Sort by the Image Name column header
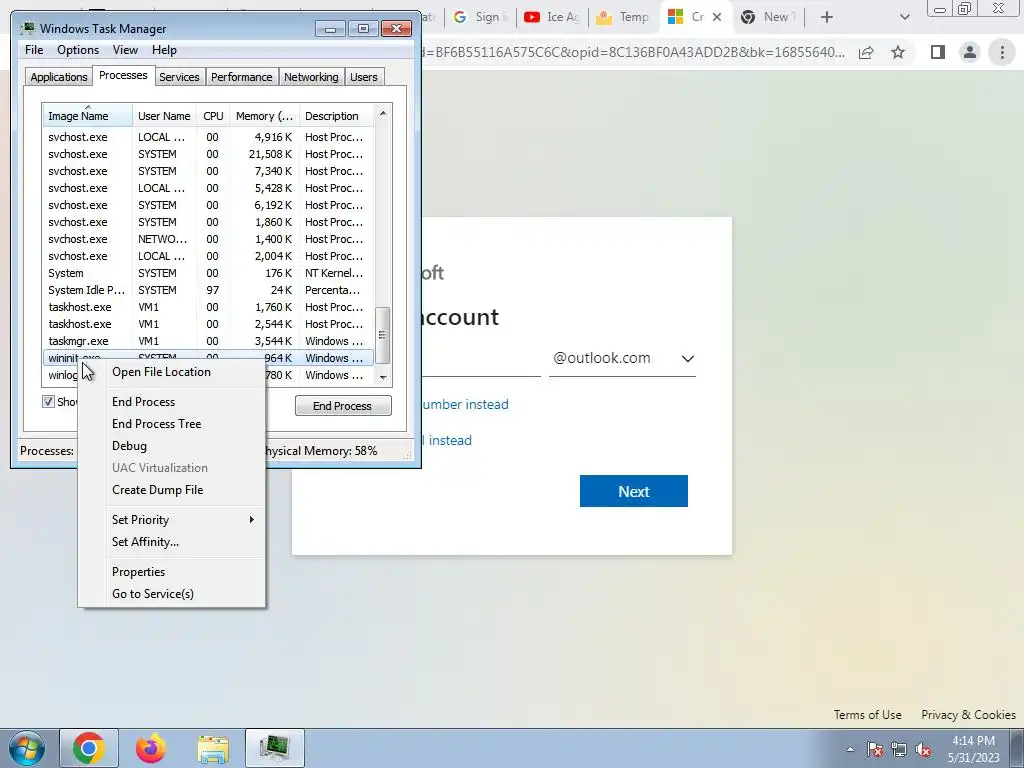Image resolution: width=1024 pixels, height=768 pixels. pyautogui.click(x=88, y=116)
